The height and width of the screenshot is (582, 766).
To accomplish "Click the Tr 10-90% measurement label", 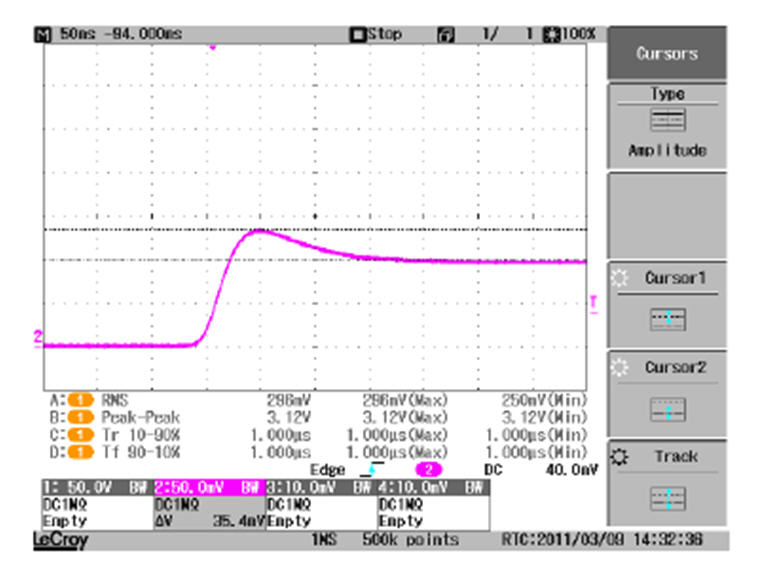I will 141,435.
